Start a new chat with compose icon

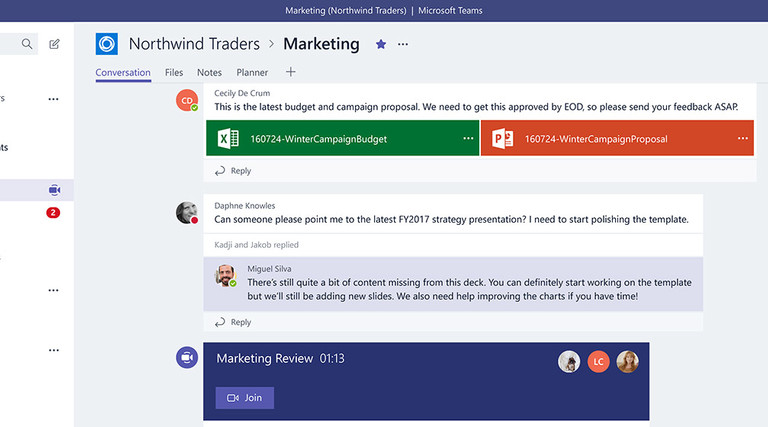coord(54,44)
